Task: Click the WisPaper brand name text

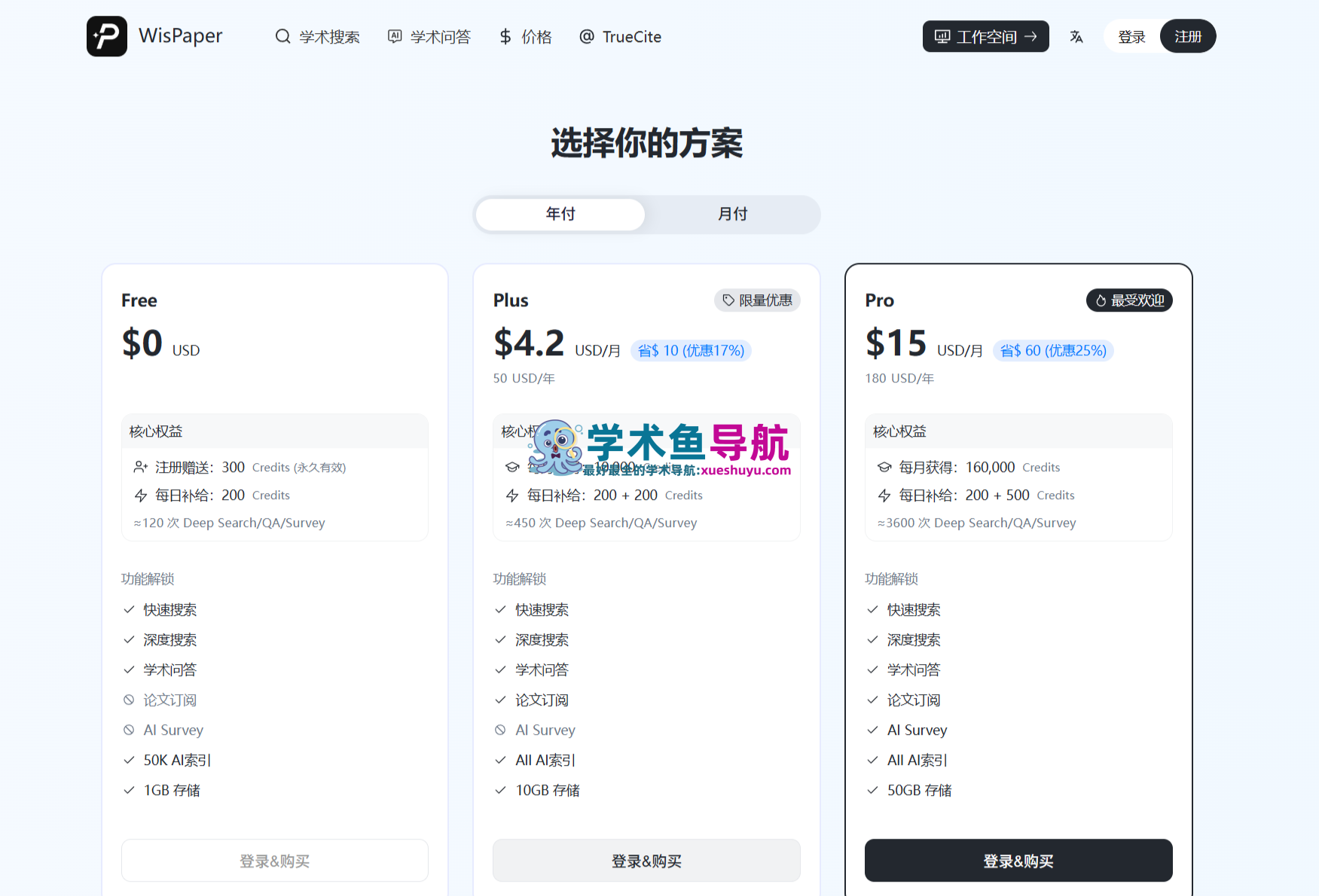Action: (181, 36)
